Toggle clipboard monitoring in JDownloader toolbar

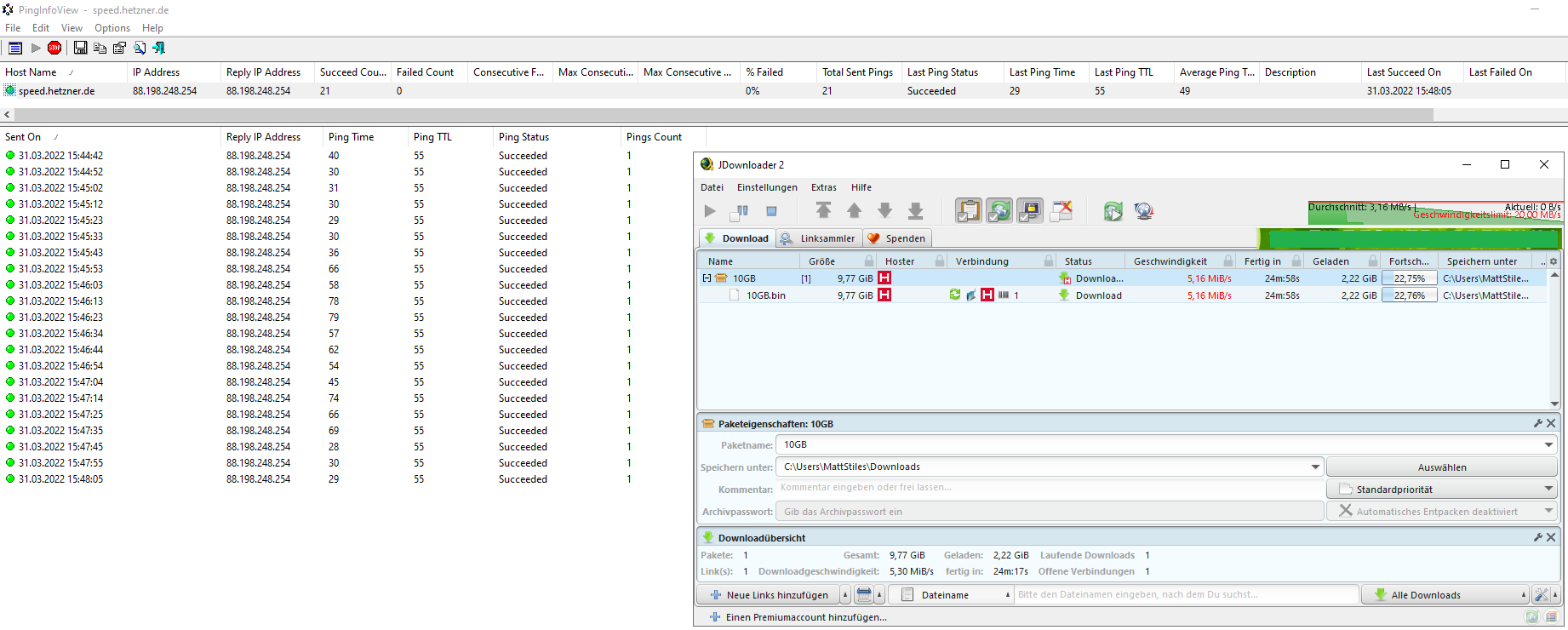pos(968,211)
